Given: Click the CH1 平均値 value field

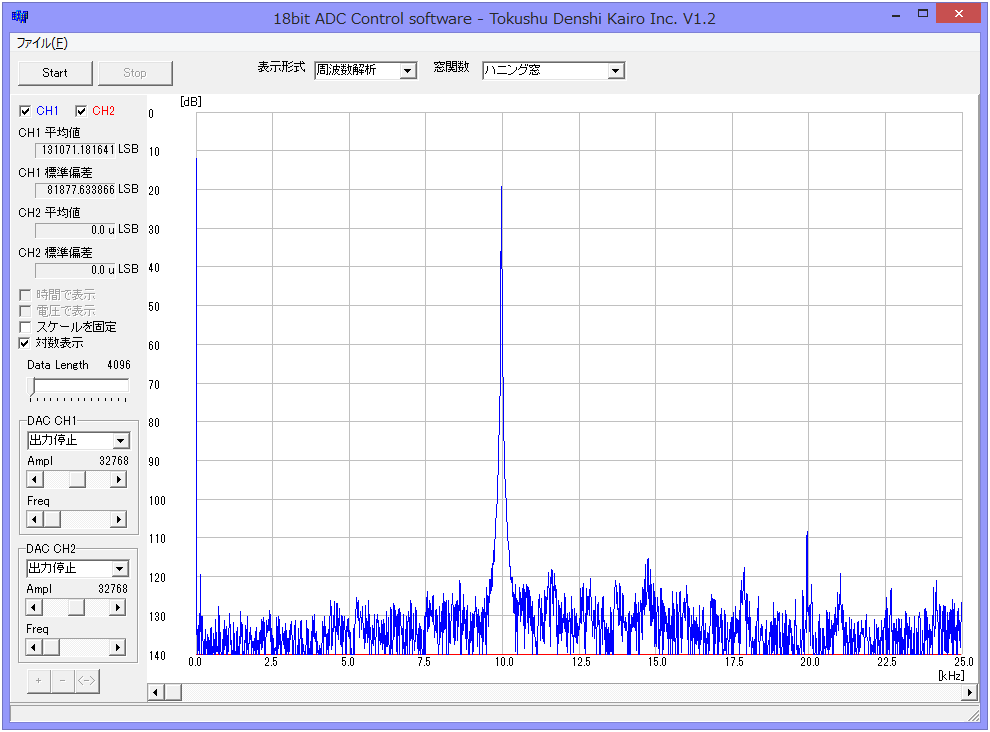Looking at the screenshot, I should [x=76, y=150].
